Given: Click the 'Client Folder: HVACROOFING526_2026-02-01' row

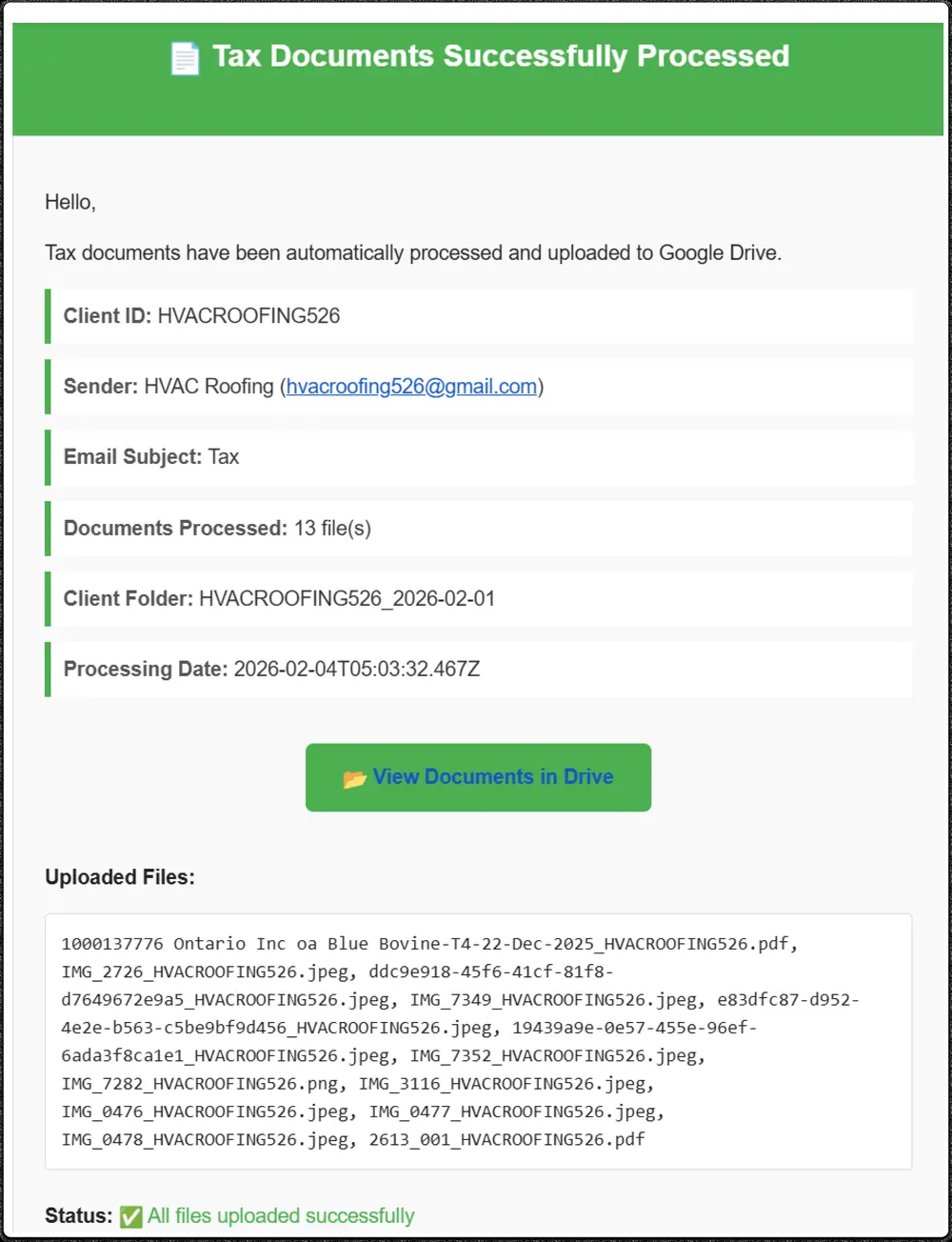Looking at the screenshot, I should [x=479, y=599].
